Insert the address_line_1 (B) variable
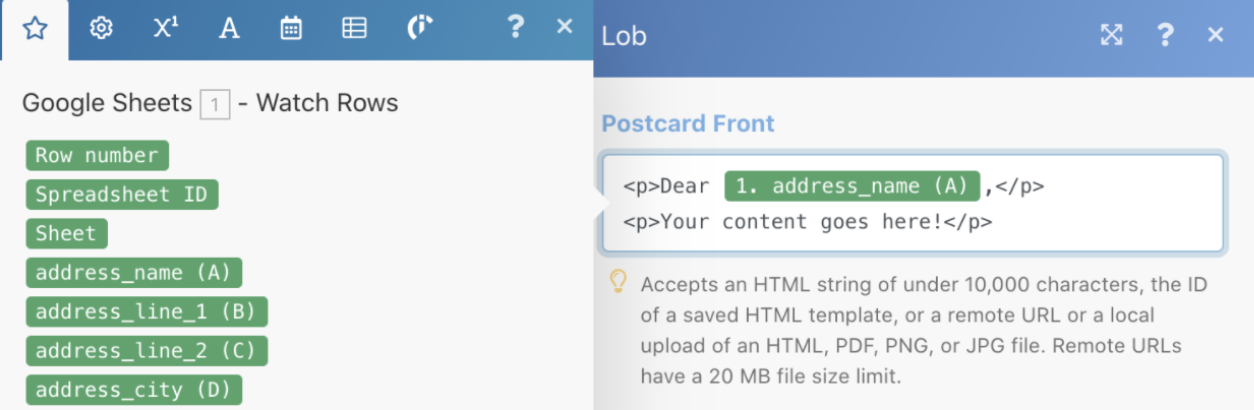The image size is (1254, 410). coord(146,311)
